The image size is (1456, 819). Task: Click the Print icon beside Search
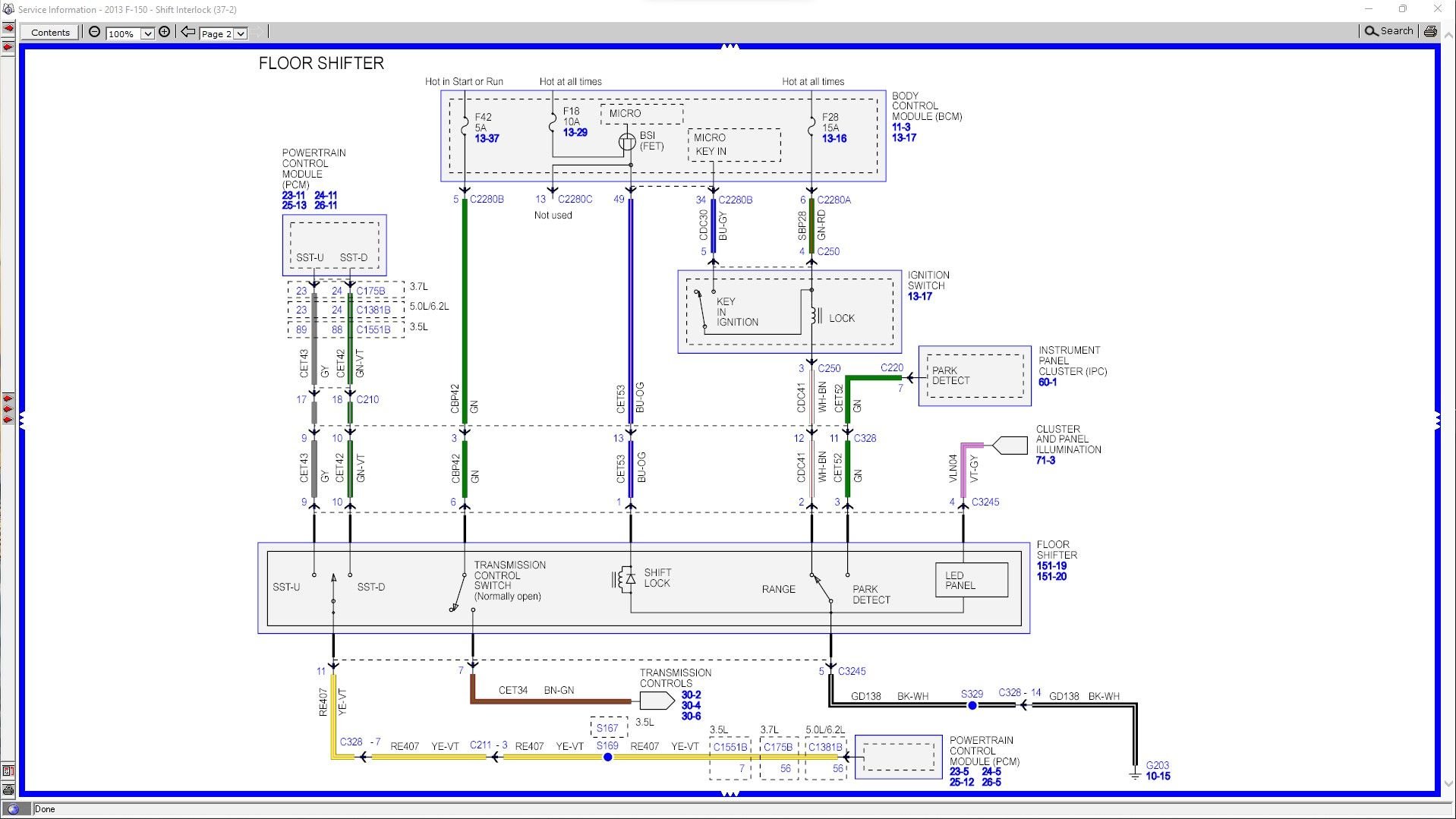(x=1430, y=31)
